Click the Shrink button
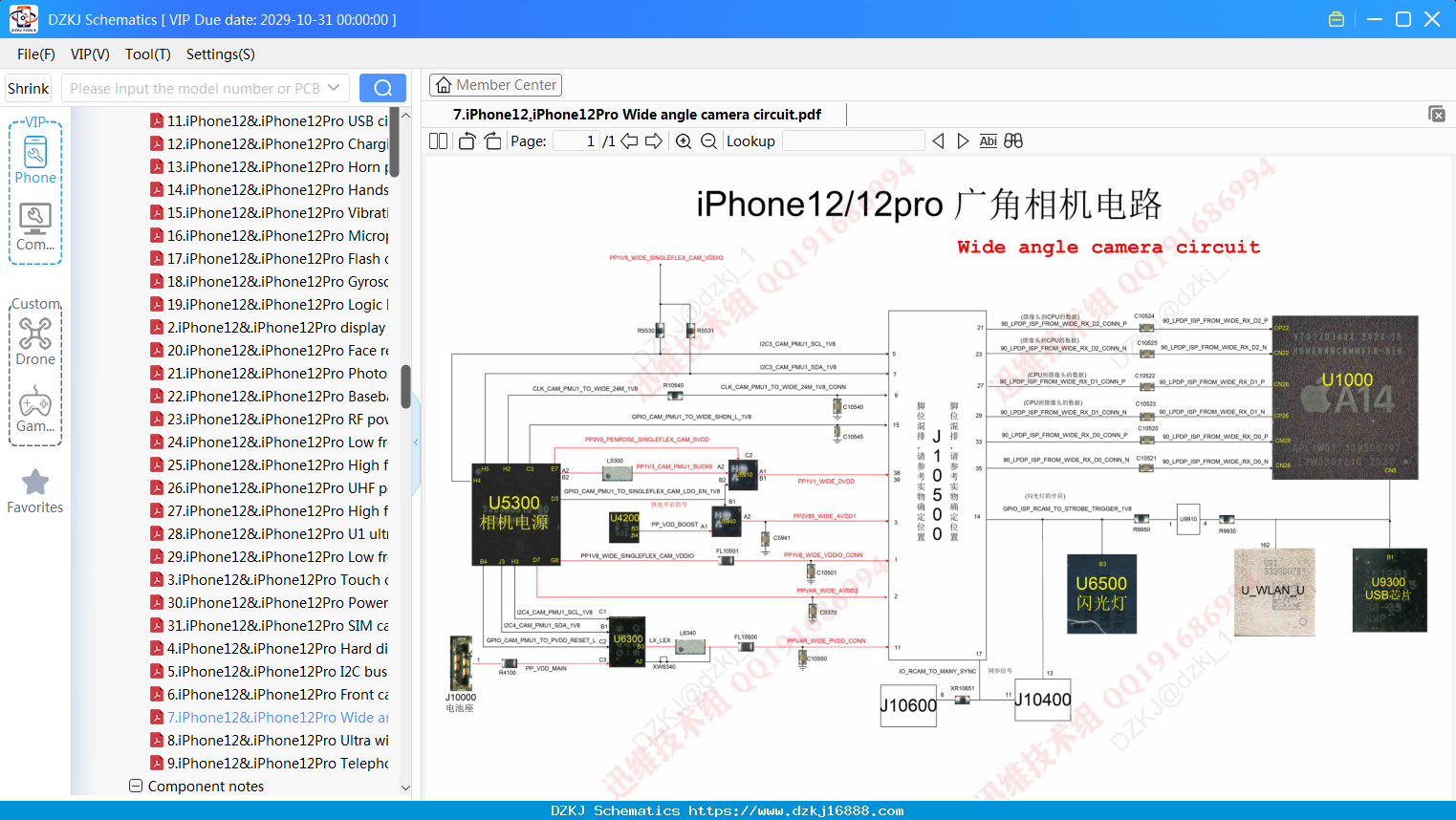1456x820 pixels. pyautogui.click(x=28, y=88)
